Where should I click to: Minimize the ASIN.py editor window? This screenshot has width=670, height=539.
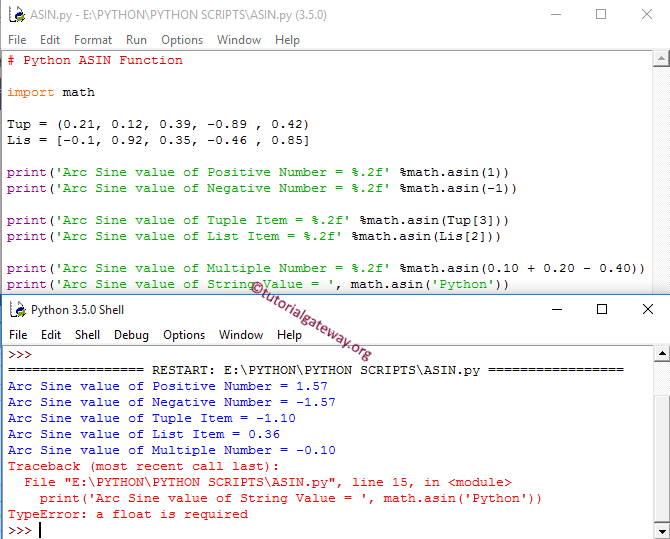pos(556,15)
